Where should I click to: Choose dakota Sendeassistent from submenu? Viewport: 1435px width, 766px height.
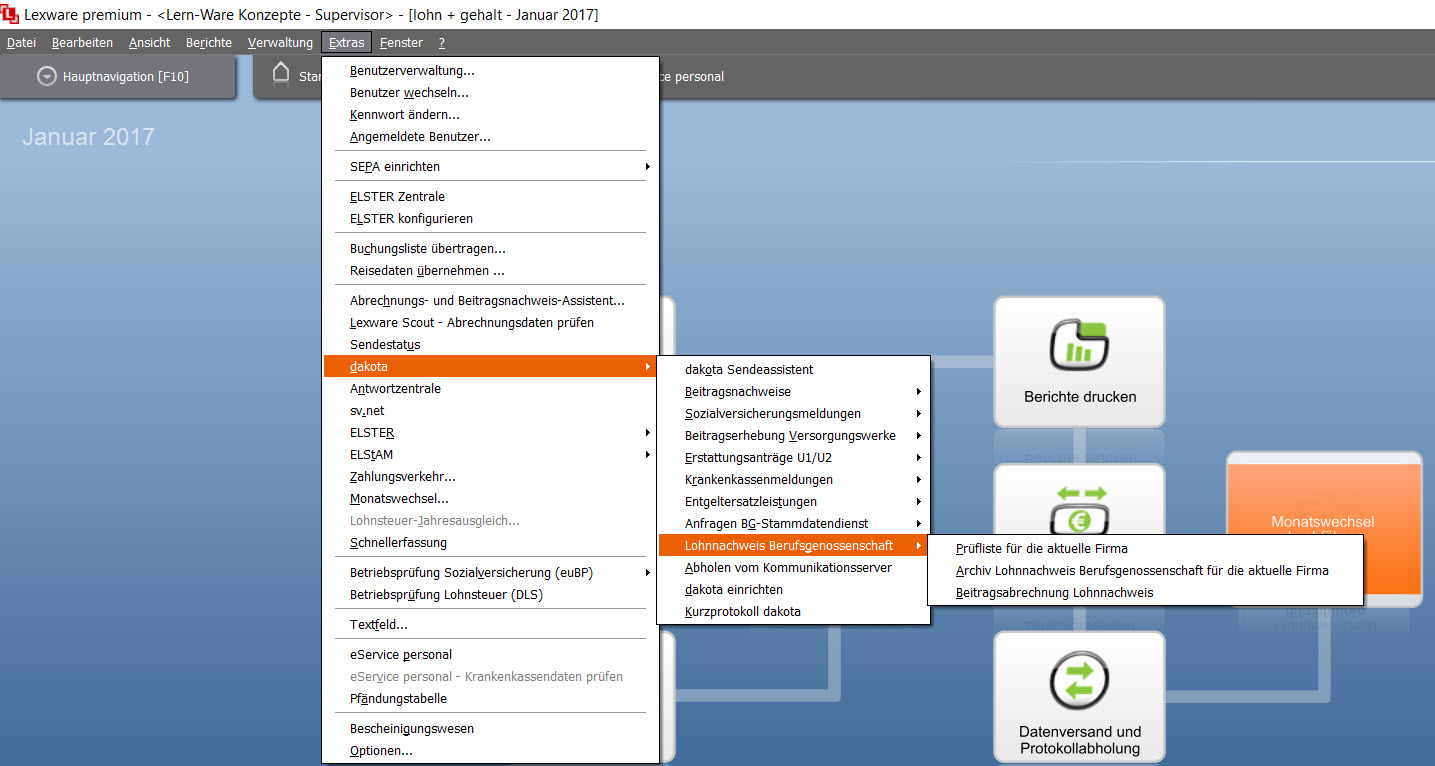point(749,370)
